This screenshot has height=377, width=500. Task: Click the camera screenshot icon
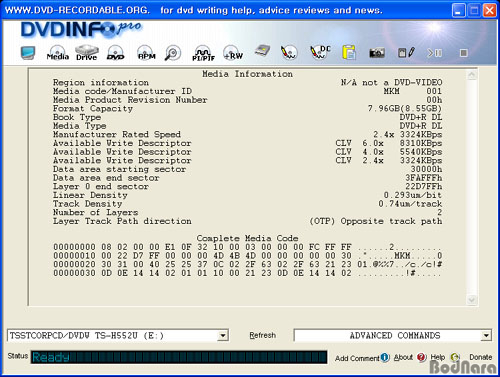[377, 53]
